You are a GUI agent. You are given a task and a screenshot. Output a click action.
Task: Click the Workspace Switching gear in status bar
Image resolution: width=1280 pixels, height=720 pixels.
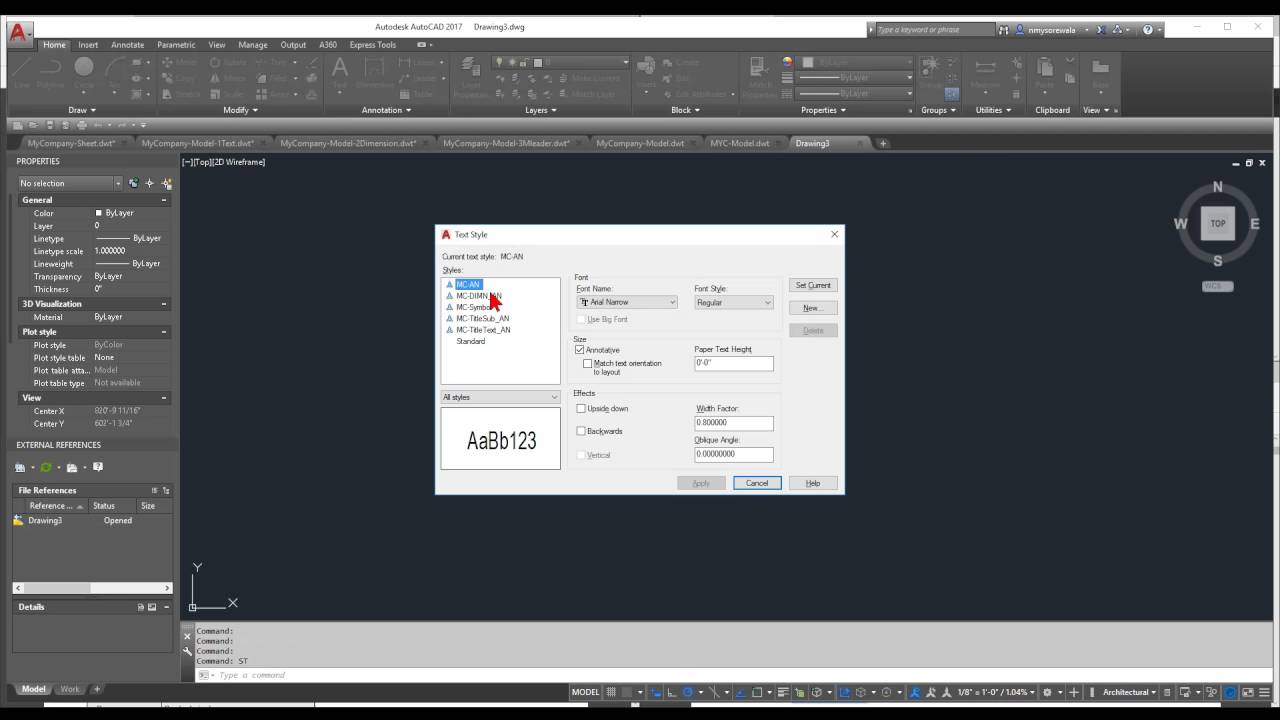[1047, 692]
